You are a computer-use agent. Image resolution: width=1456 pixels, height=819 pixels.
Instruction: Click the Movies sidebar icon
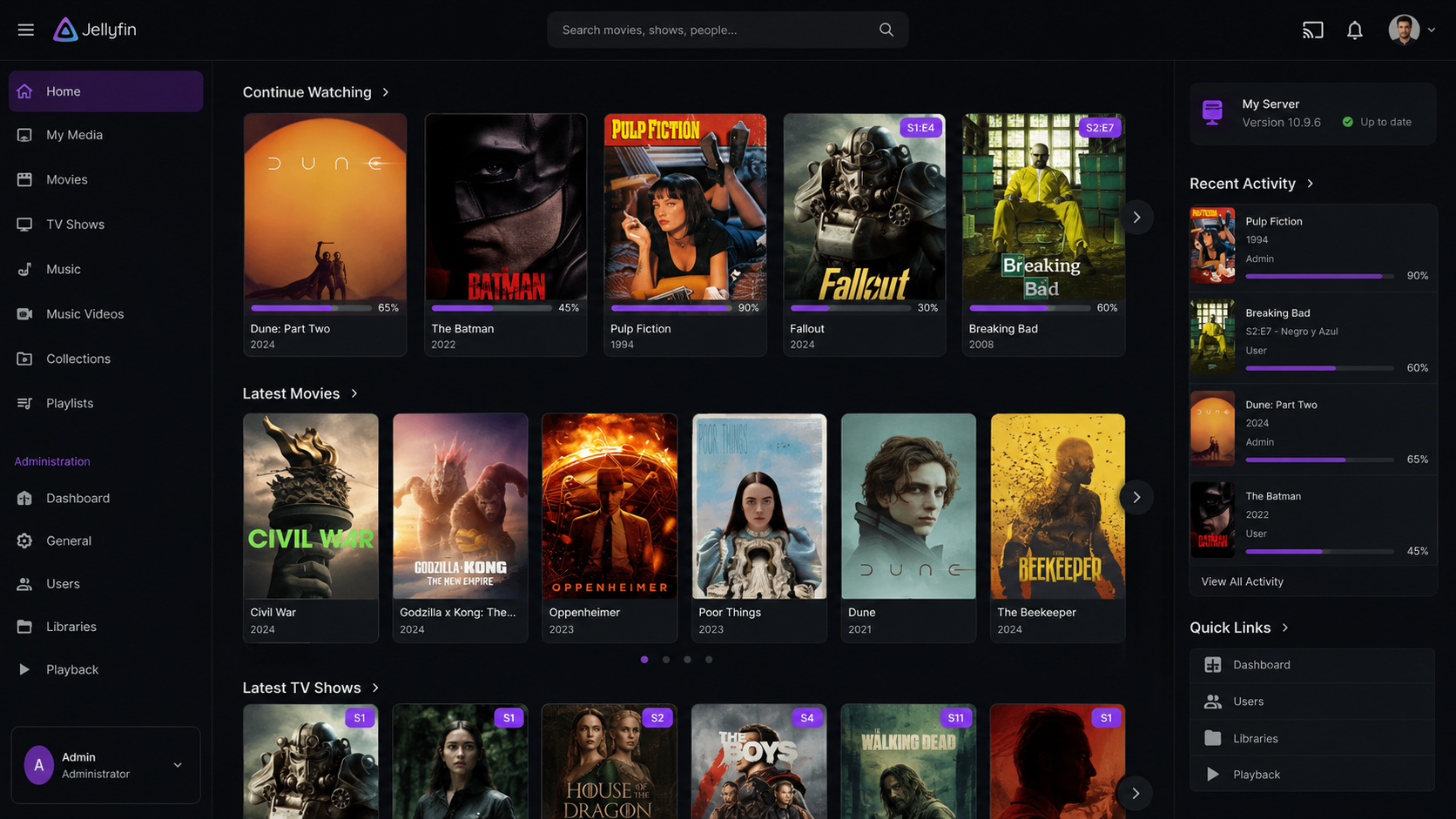point(24,179)
